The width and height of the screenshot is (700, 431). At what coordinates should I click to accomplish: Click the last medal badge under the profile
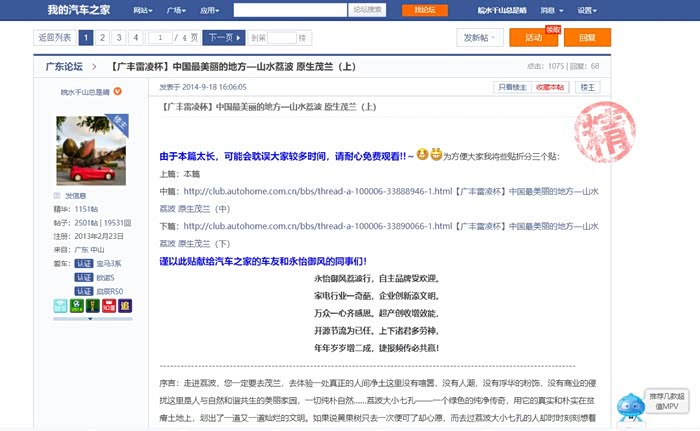(x=122, y=305)
